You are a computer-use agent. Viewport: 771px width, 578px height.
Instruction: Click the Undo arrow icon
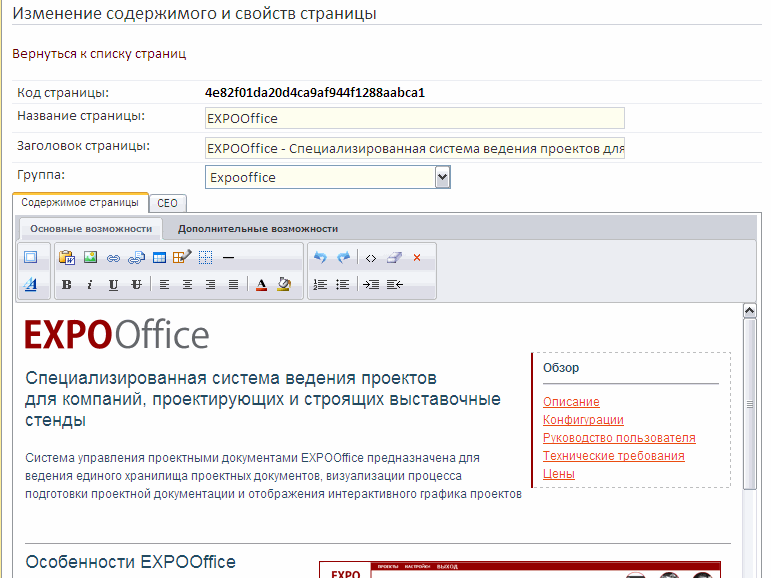[x=320, y=257]
